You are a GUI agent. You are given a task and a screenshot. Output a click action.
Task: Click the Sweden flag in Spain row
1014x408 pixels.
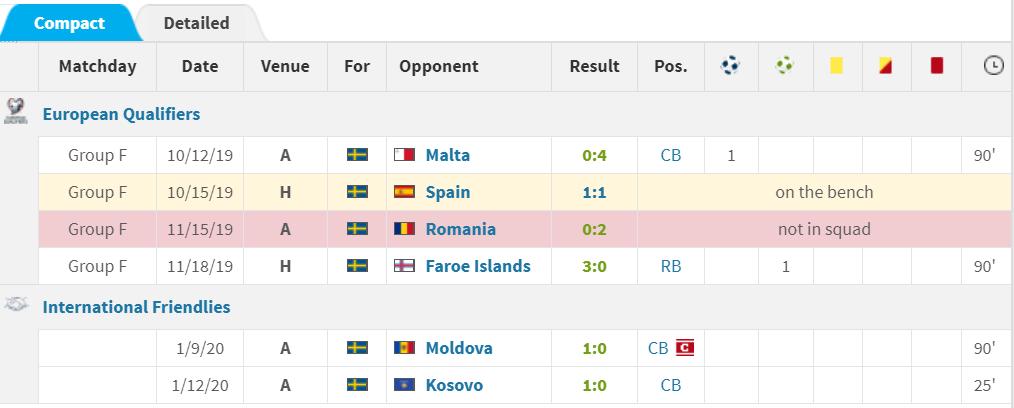(x=357, y=192)
